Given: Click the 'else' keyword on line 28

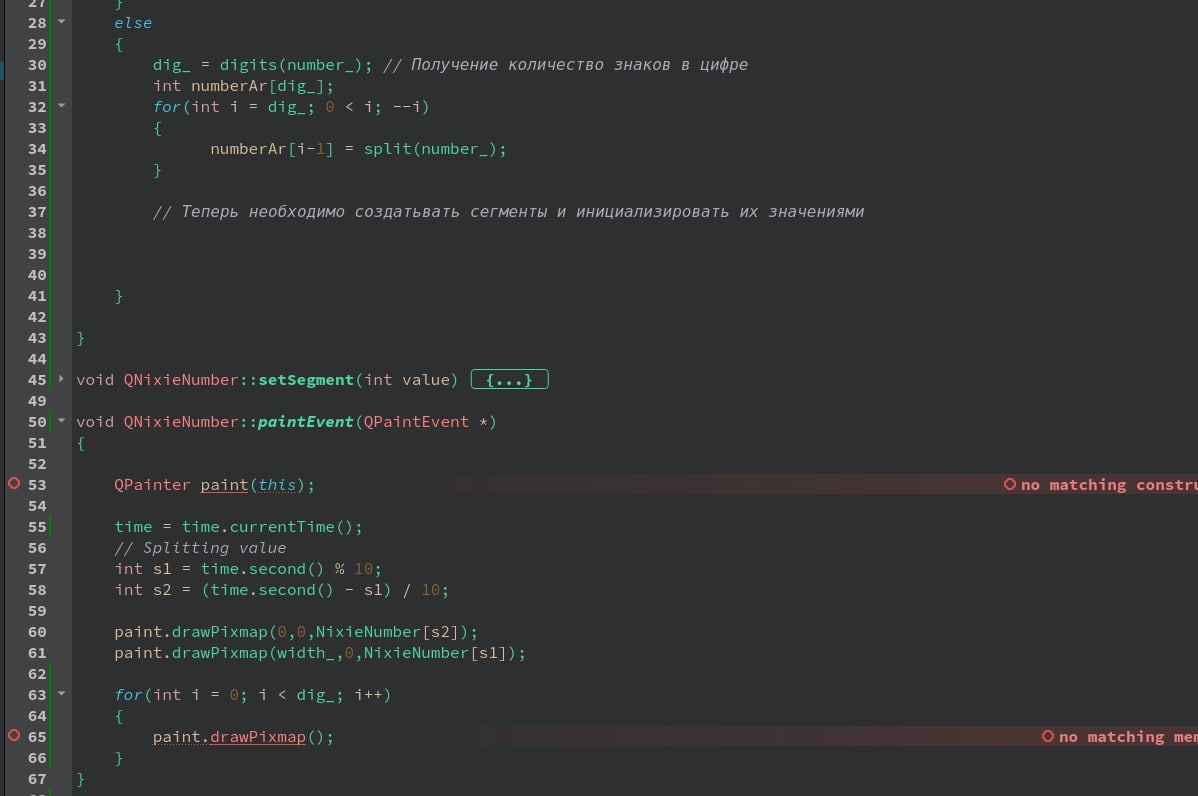Looking at the screenshot, I should click(x=133, y=23).
